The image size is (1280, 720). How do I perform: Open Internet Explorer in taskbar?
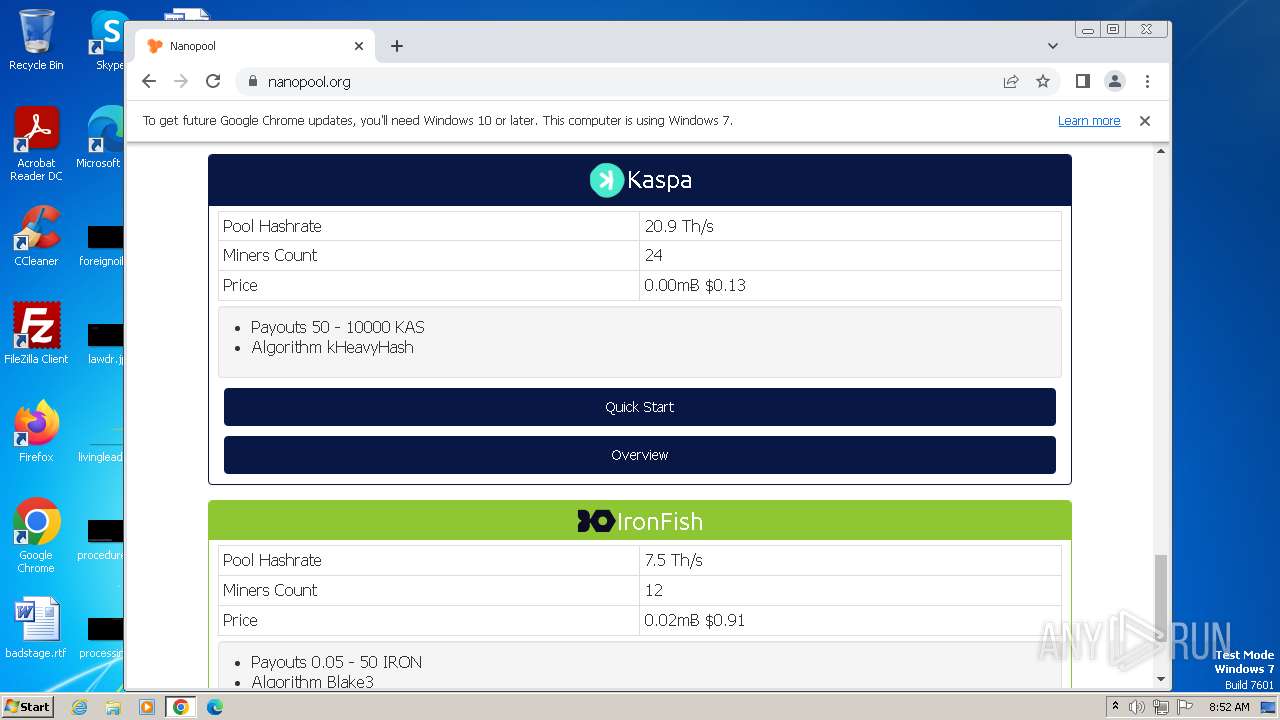pyautogui.click(x=80, y=707)
